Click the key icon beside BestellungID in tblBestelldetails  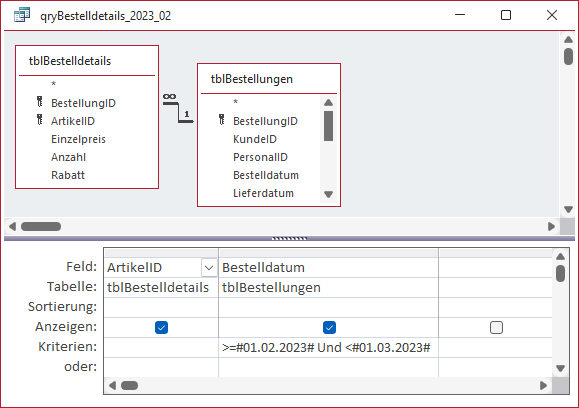coord(40,102)
